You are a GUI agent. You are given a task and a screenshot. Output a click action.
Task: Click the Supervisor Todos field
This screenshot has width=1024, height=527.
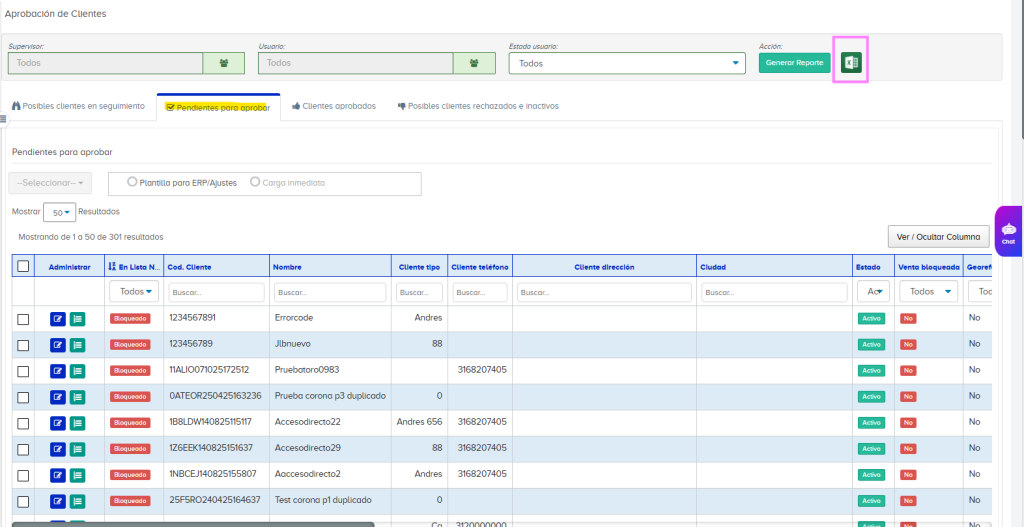point(105,63)
